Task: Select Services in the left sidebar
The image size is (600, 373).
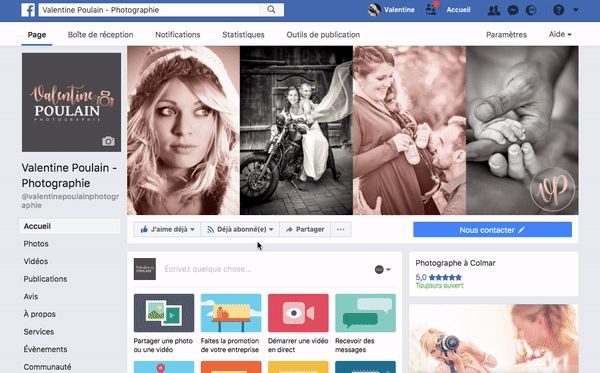Action: (39, 332)
